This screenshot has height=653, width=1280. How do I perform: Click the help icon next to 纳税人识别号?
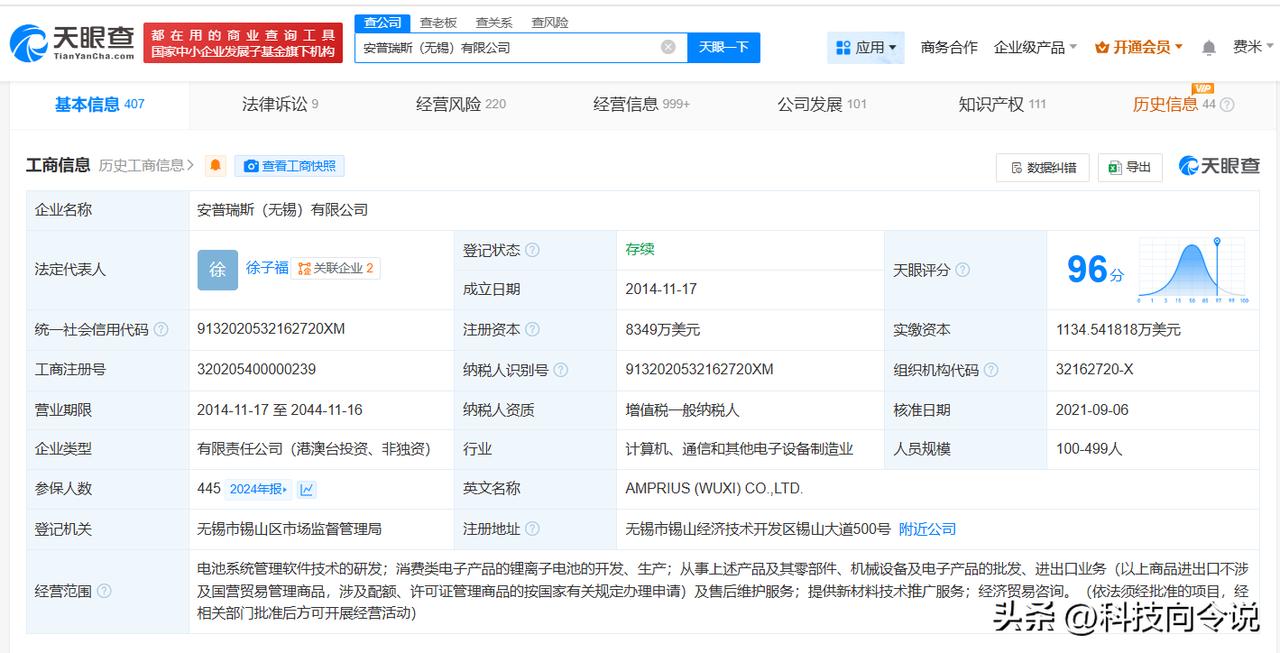coord(561,370)
